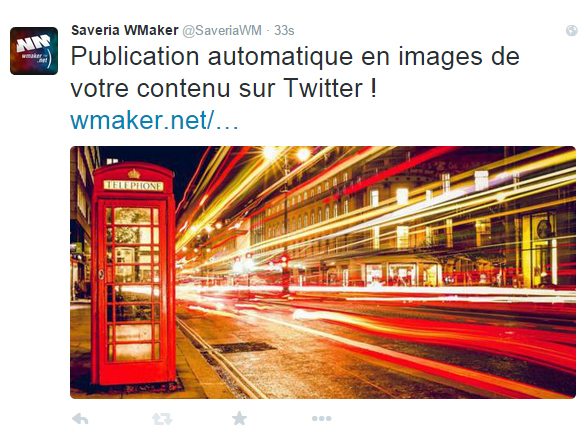The height and width of the screenshot is (438, 586).
Task: Favorite the tweet with the star icon
Action: coord(239,418)
